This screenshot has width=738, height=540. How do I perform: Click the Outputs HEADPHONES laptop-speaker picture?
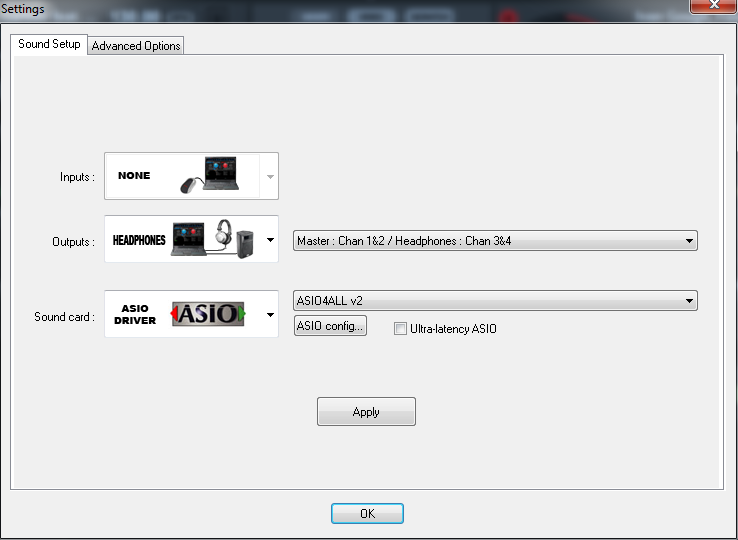[213, 239]
